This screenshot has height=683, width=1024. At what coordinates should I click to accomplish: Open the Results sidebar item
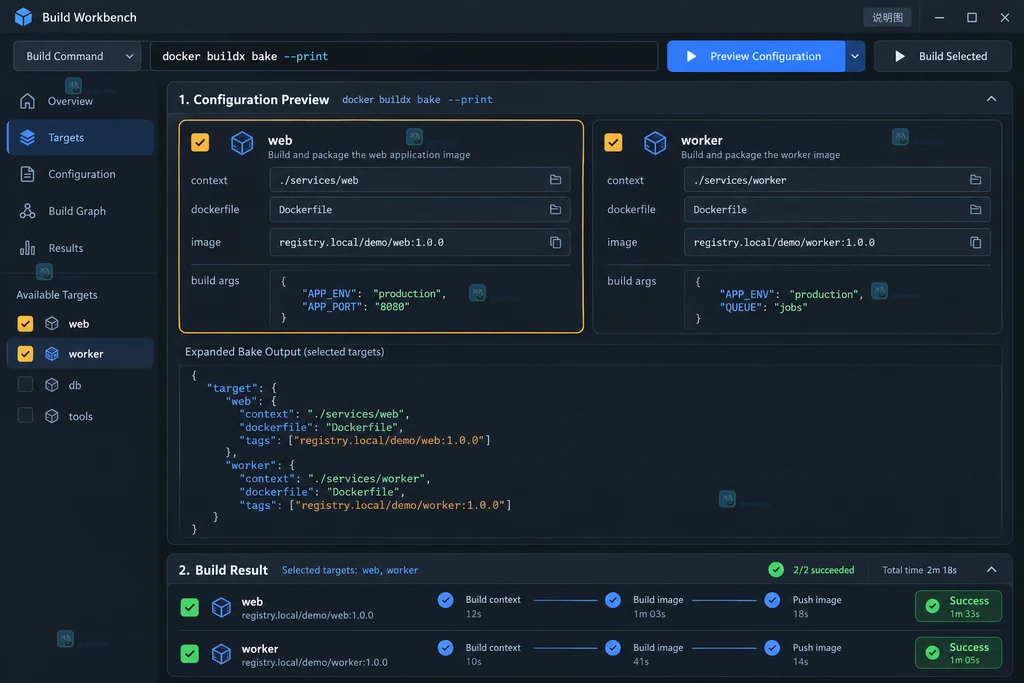pos(80,248)
